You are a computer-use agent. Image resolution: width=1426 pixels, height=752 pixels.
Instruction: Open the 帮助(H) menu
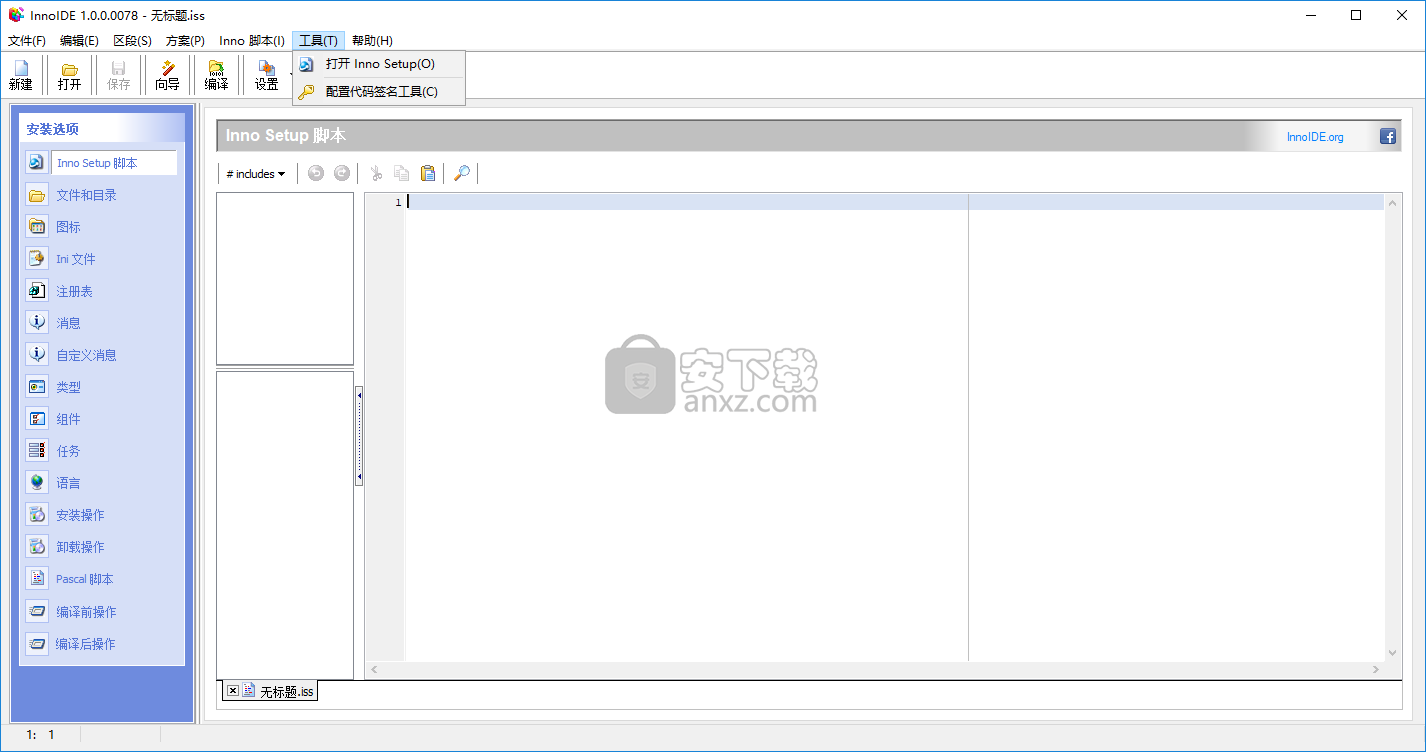372,41
